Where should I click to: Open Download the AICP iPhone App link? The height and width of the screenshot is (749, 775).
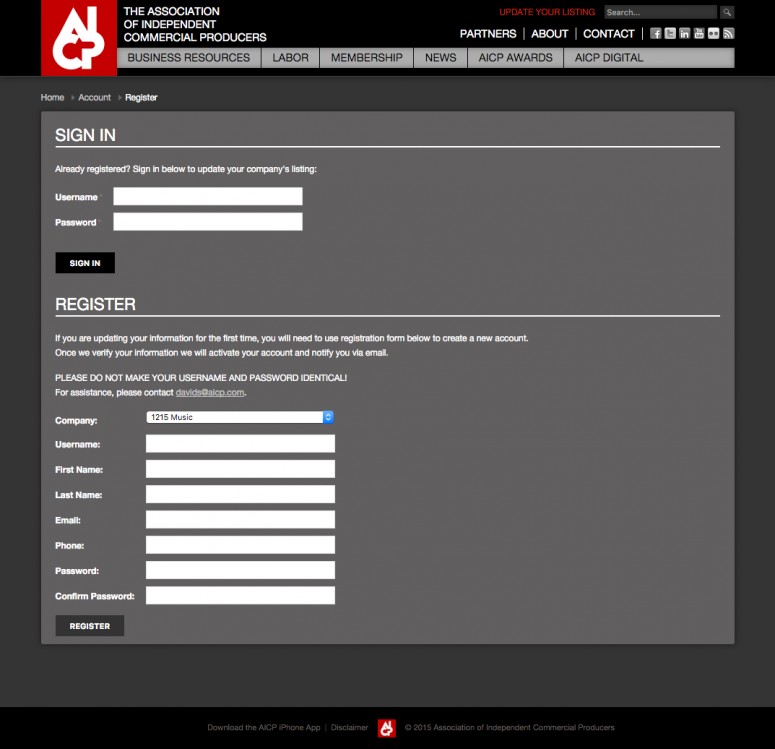[264, 727]
